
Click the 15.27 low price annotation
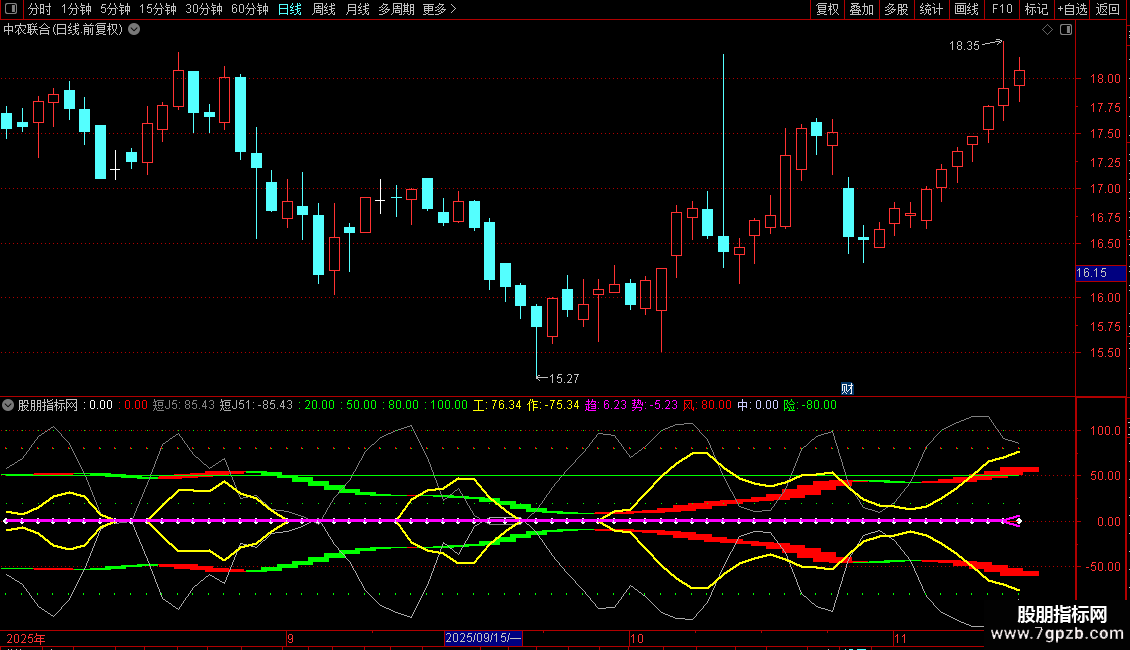point(564,378)
